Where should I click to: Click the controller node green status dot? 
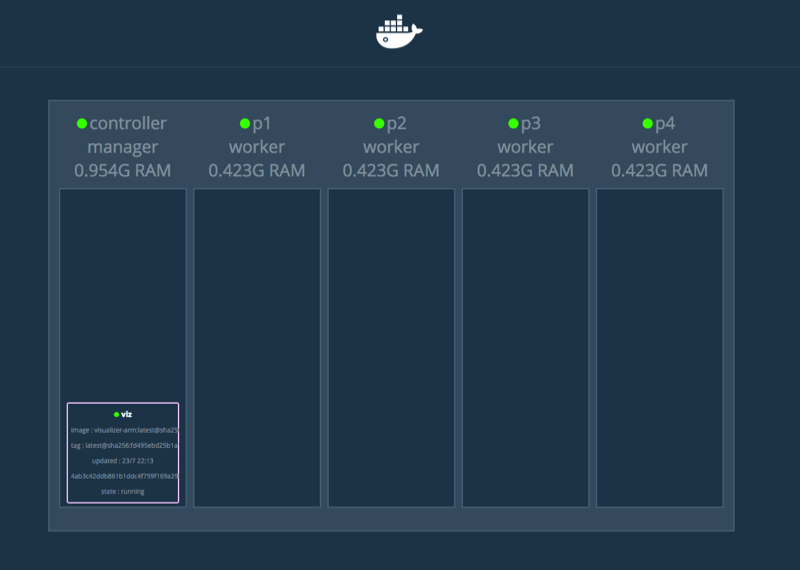(x=82, y=124)
